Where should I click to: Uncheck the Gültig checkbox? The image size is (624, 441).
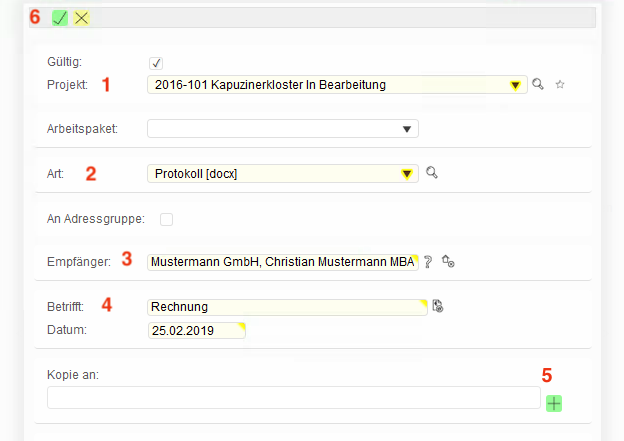point(156,63)
